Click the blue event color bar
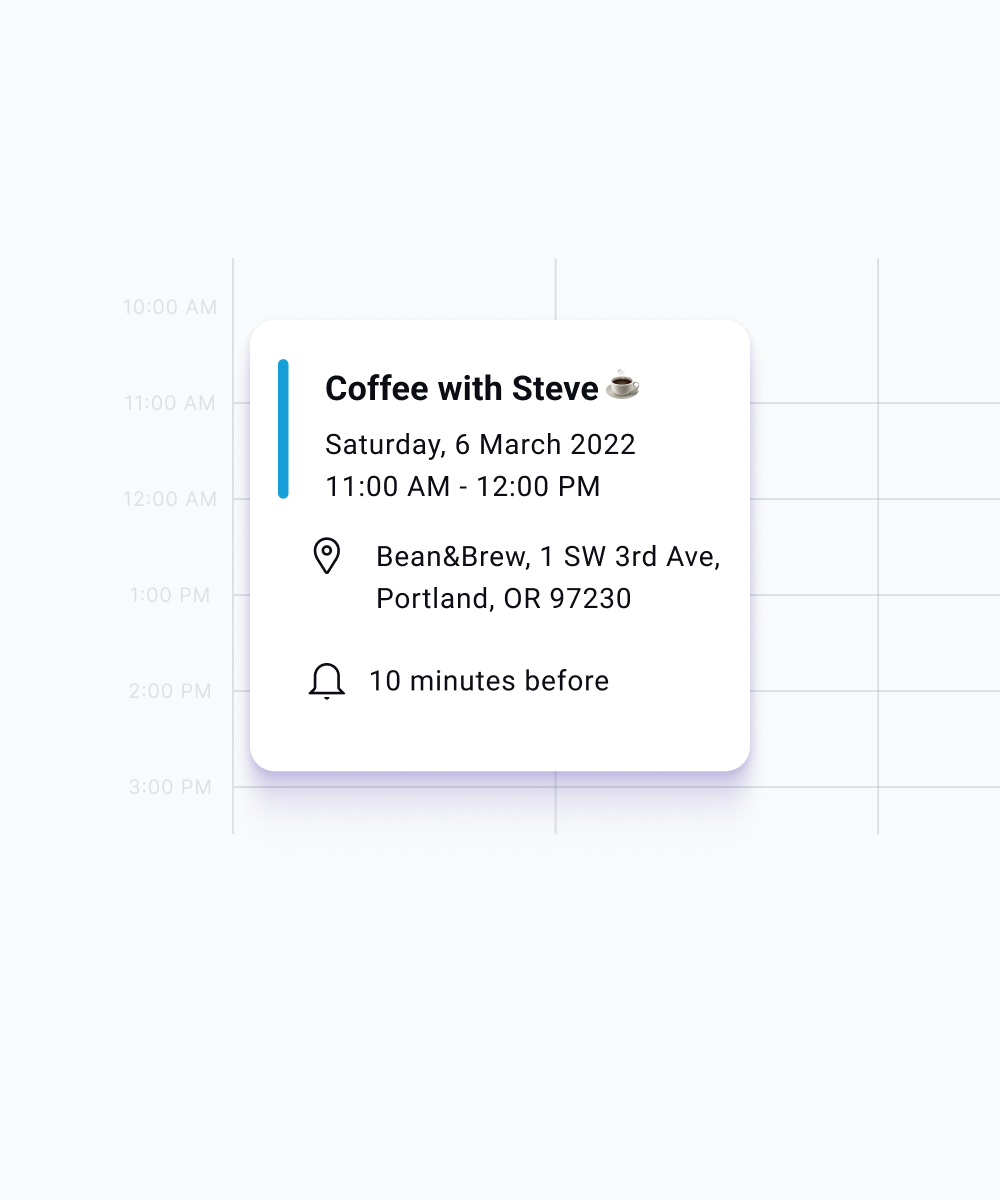Image resolution: width=1000 pixels, height=1200 pixels. coord(283,429)
